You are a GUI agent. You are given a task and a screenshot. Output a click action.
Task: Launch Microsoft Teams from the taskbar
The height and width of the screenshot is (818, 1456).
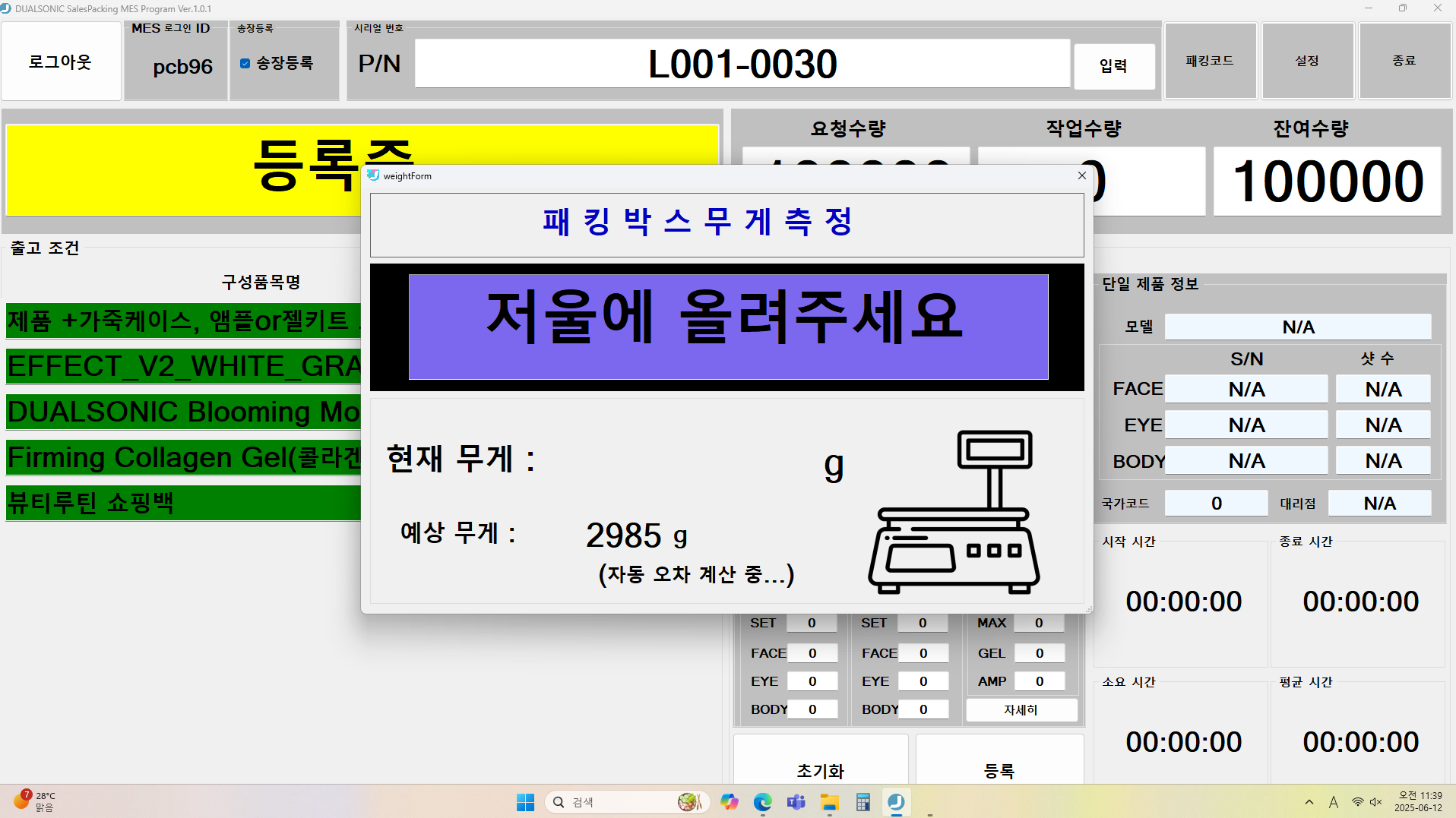796,802
